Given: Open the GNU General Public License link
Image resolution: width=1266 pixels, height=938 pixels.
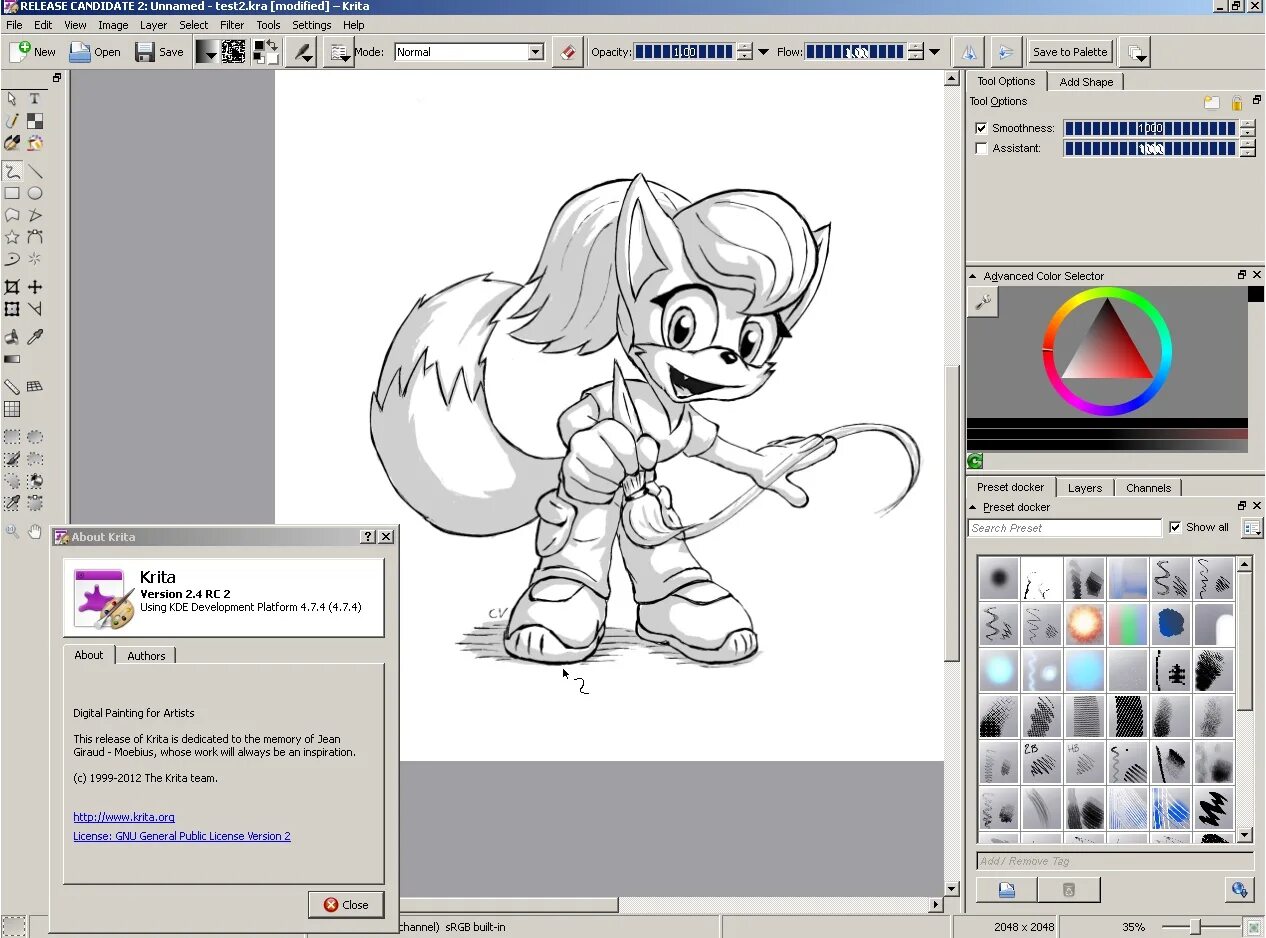Looking at the screenshot, I should [x=182, y=836].
